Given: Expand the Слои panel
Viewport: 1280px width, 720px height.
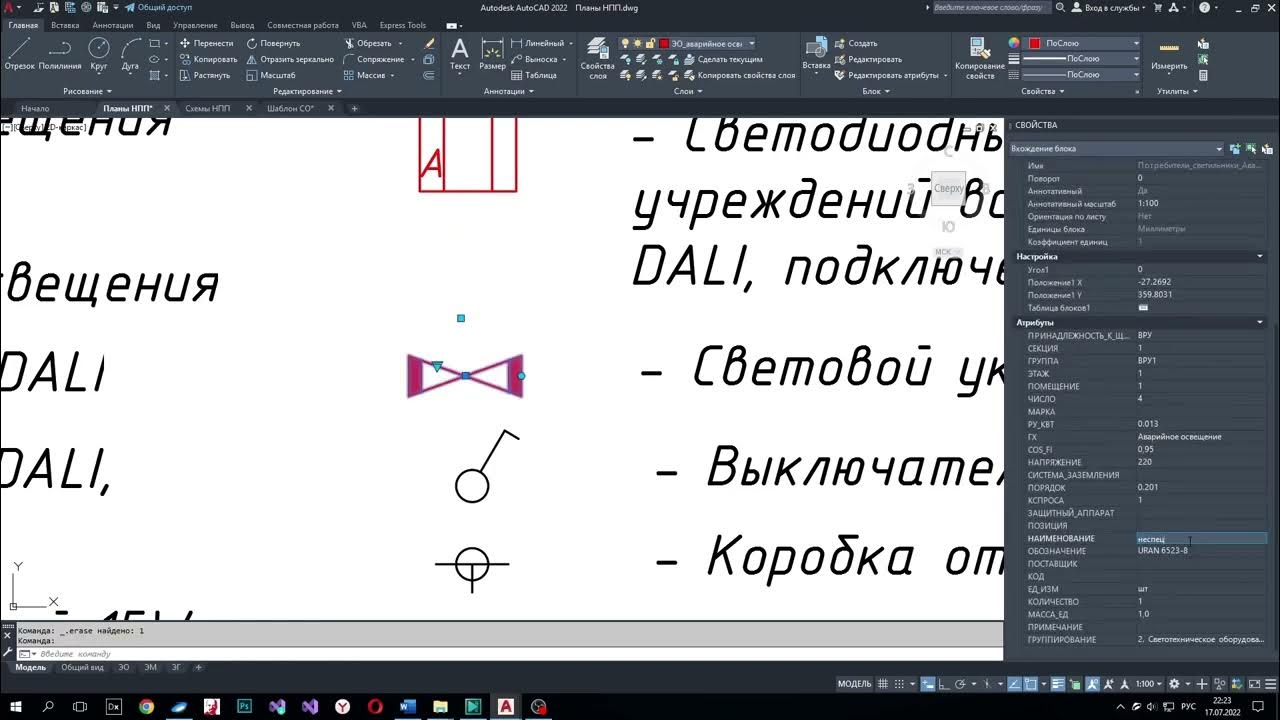Looking at the screenshot, I should 687,91.
